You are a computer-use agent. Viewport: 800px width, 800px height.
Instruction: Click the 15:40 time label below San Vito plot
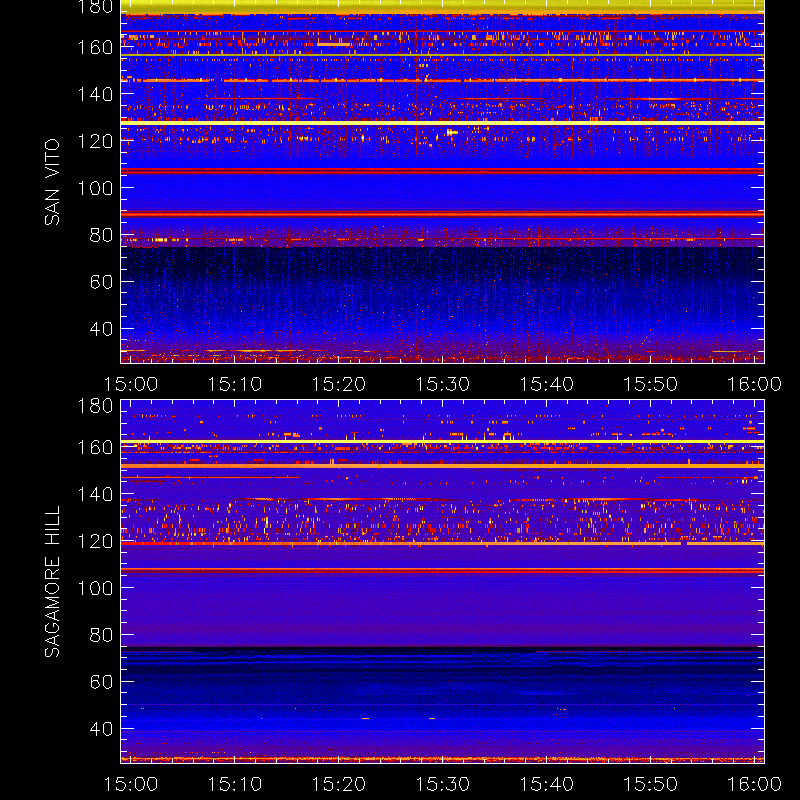click(x=546, y=384)
